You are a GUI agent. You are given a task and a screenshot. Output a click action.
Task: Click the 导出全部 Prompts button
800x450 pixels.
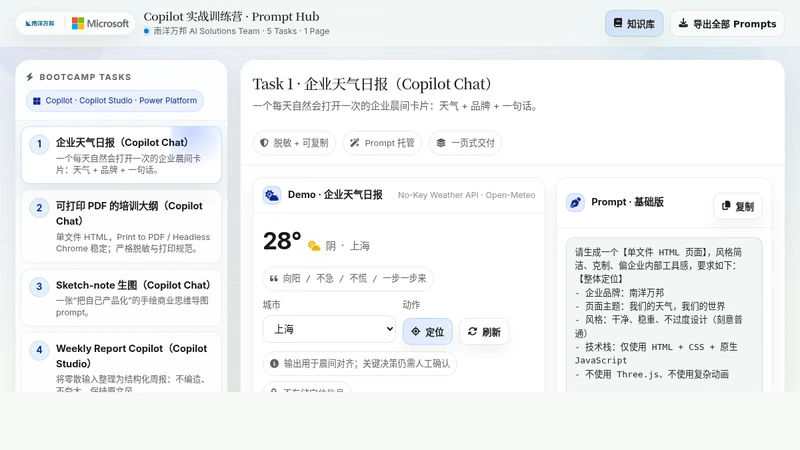727,23
